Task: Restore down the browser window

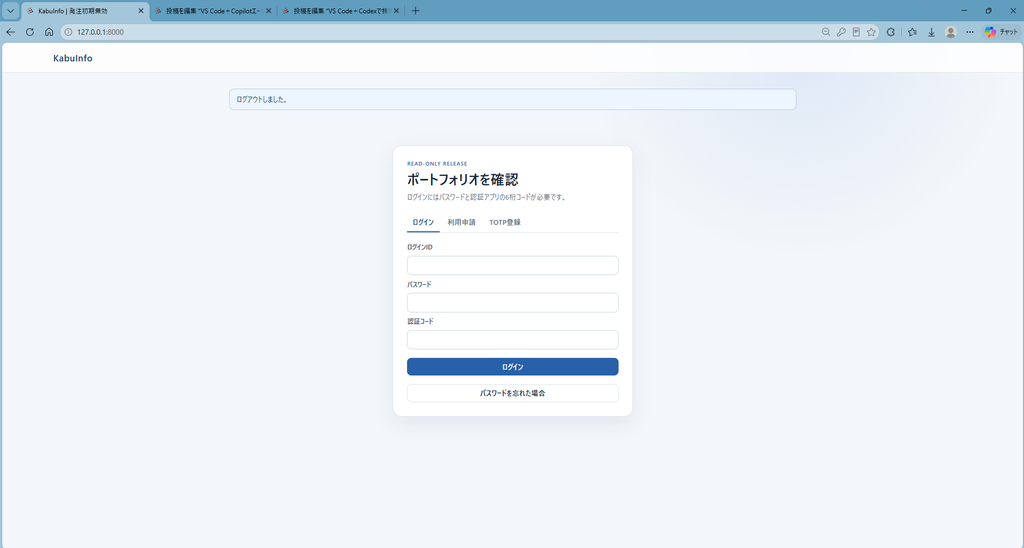Action: click(x=988, y=11)
